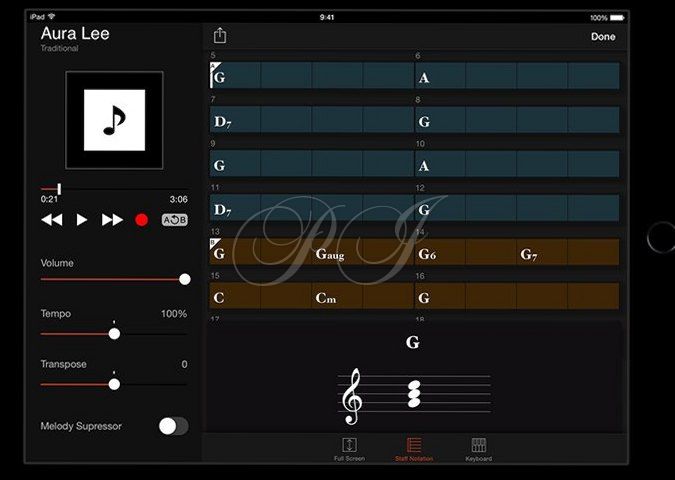675x480 pixels.
Task: Open the Keyboard view tab
Action: (x=479, y=449)
